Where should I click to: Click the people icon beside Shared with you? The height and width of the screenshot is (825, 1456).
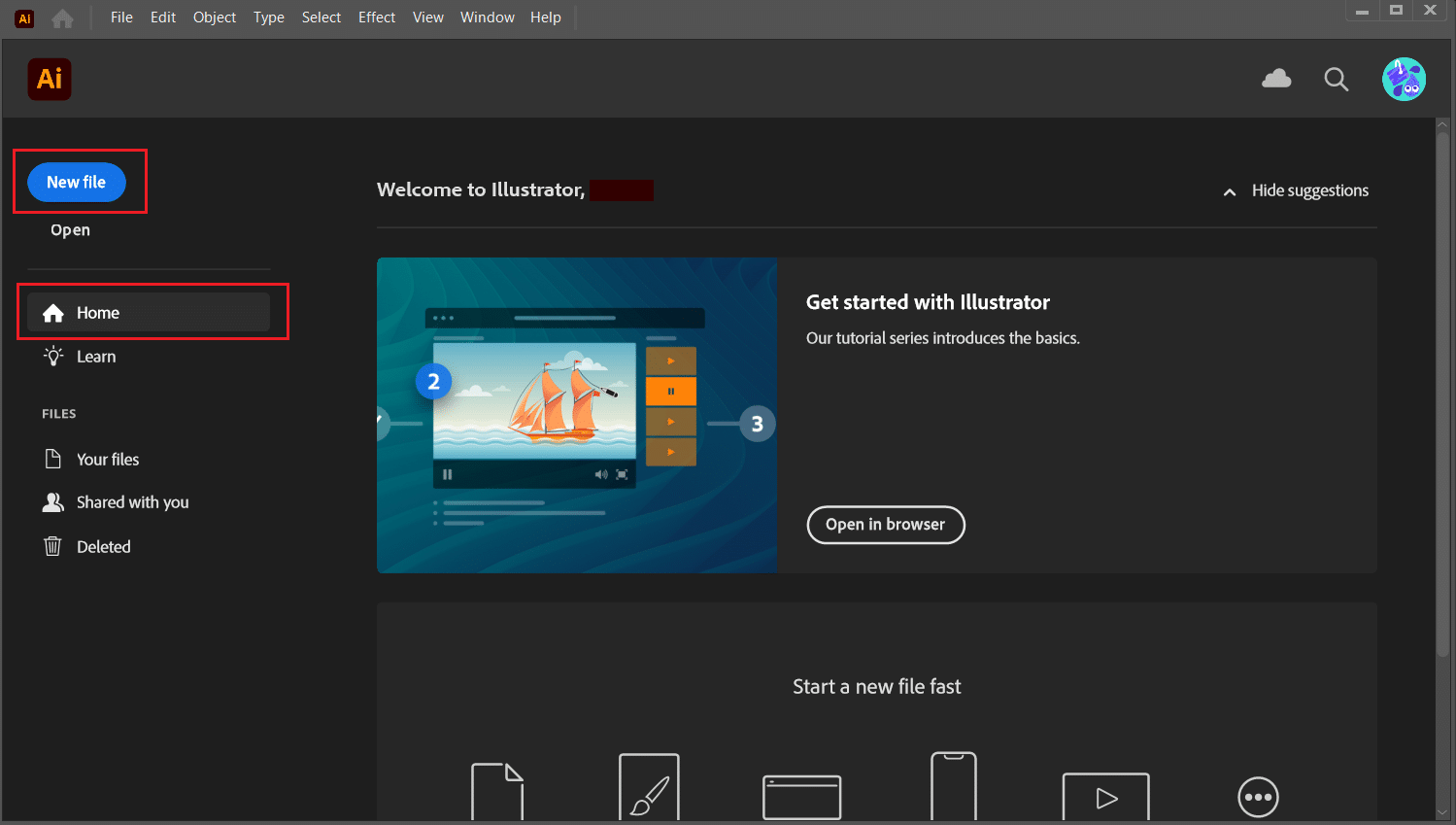[52, 501]
